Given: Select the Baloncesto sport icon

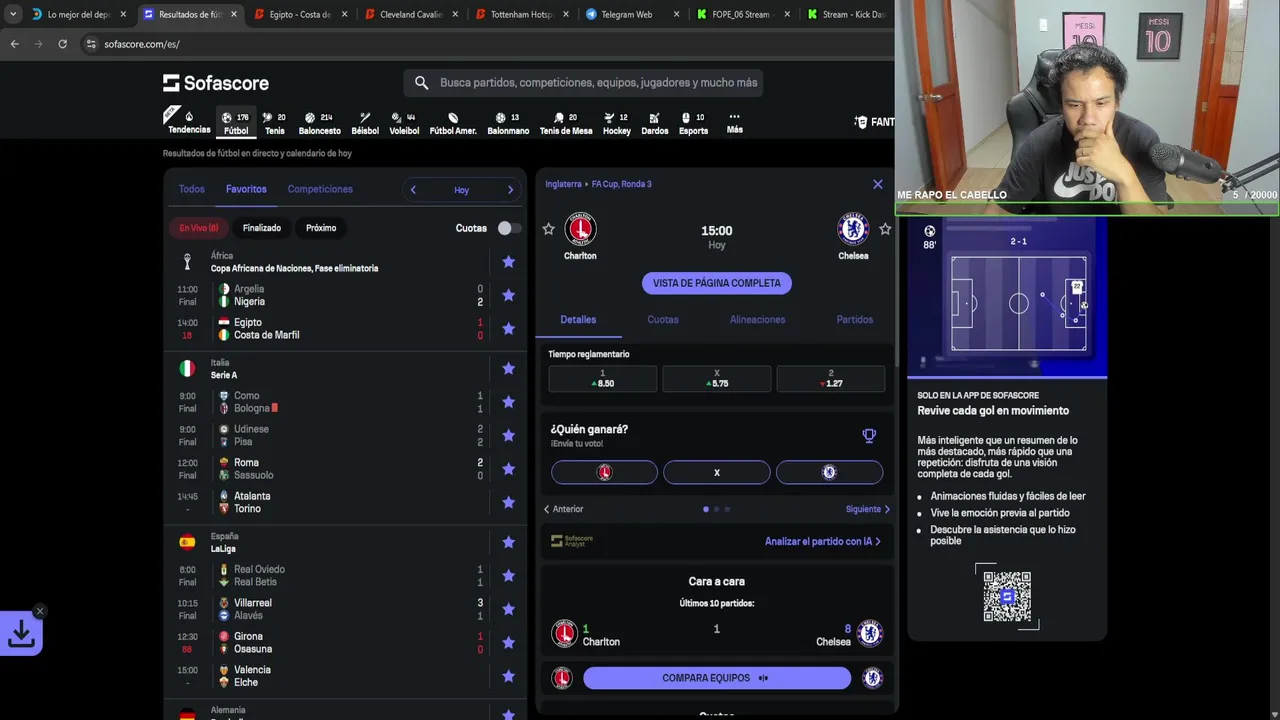Looking at the screenshot, I should tap(319, 122).
